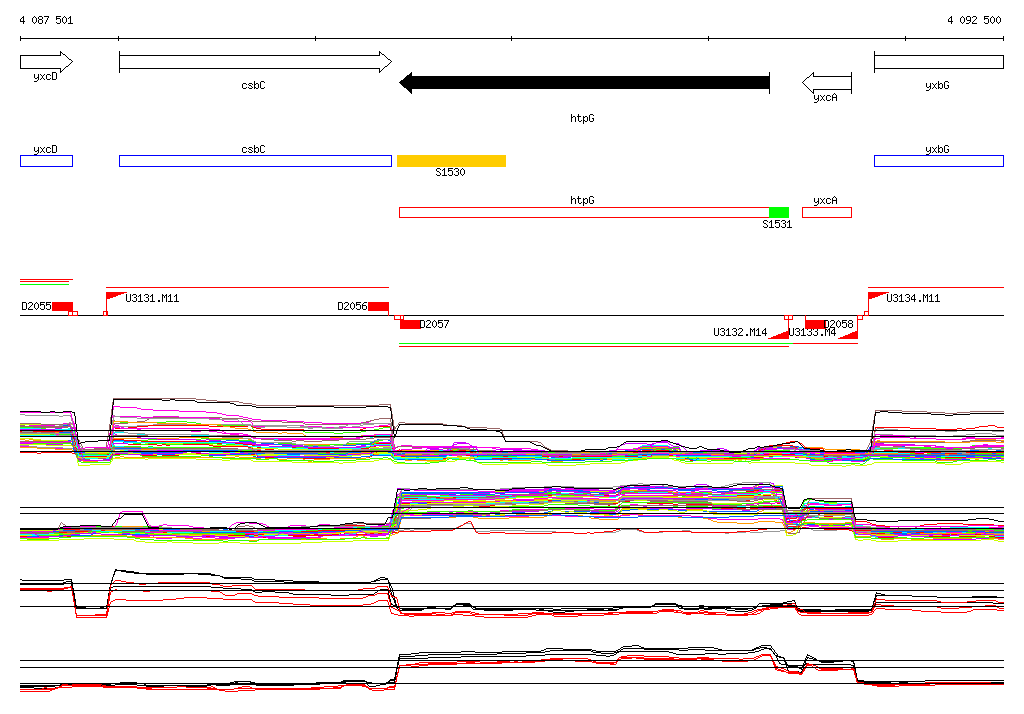Viewport: 1024px width, 714px height.
Task: Click the end coordinate 4 092 500
Action: click(974, 20)
